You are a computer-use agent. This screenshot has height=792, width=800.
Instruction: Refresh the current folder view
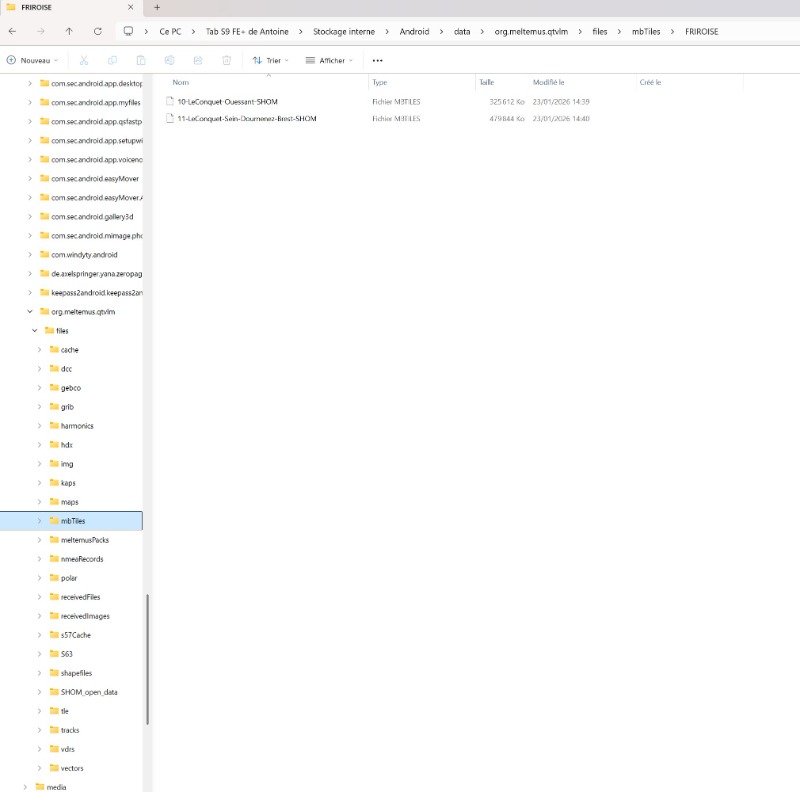97,31
